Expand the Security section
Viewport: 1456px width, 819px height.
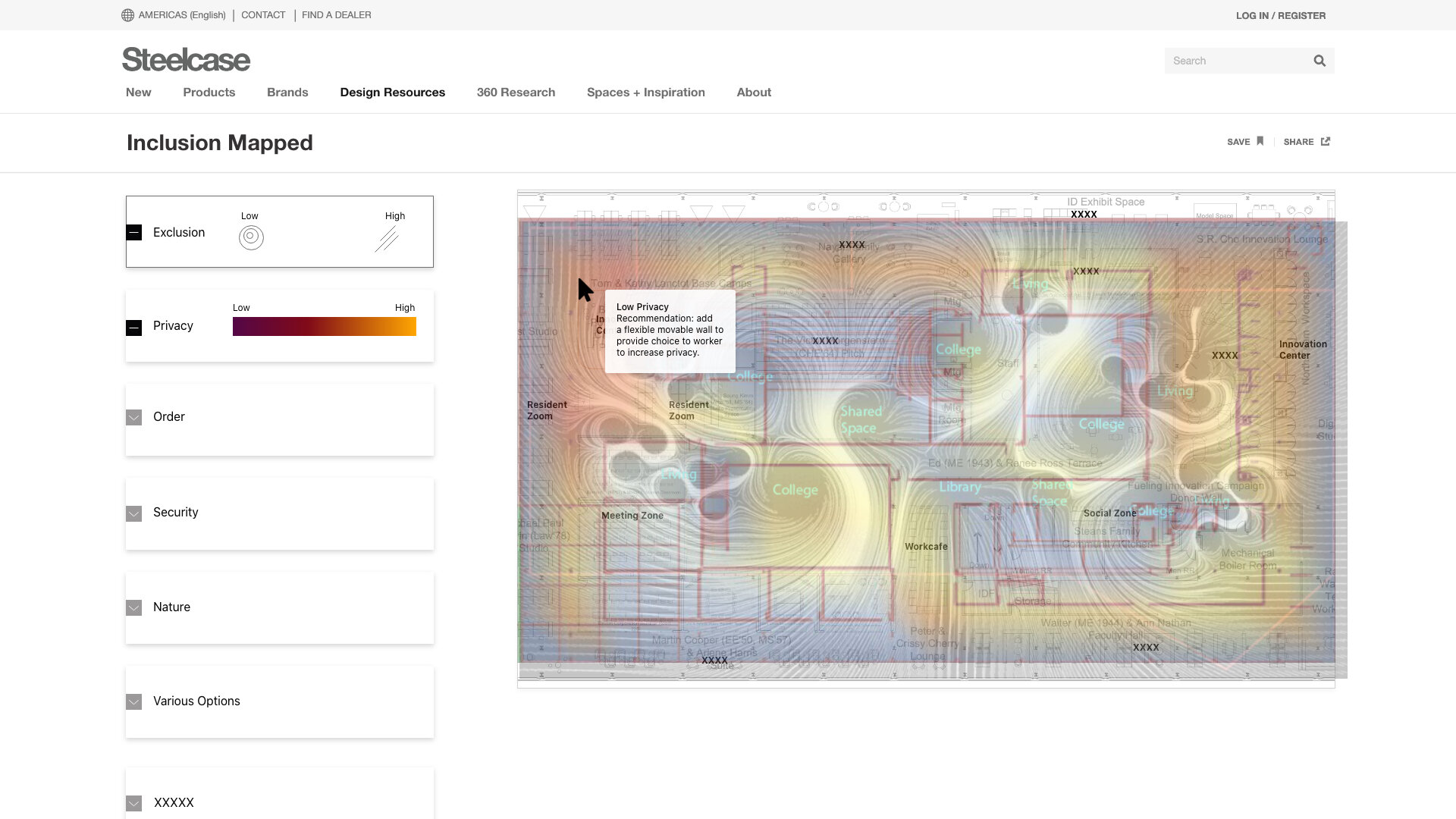(x=134, y=514)
